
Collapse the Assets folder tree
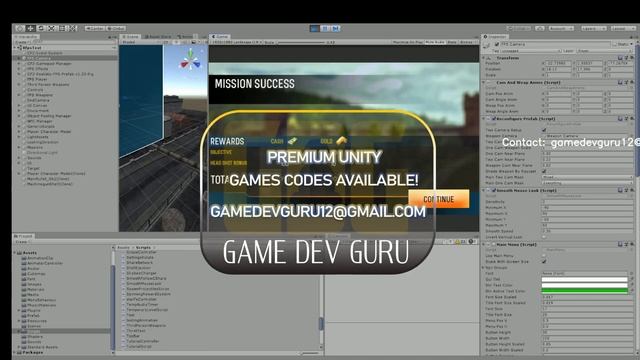pos(15,253)
